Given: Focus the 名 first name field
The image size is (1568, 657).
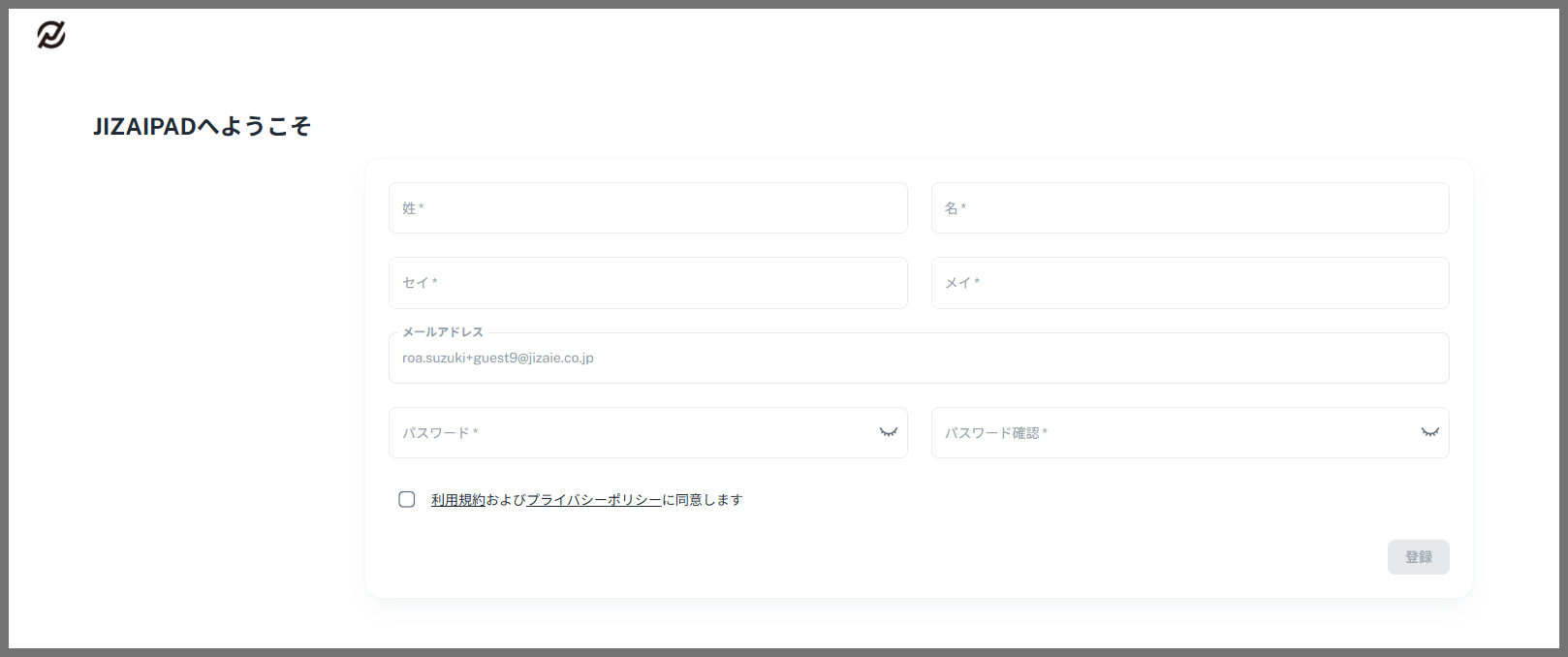Looking at the screenshot, I should point(1190,208).
